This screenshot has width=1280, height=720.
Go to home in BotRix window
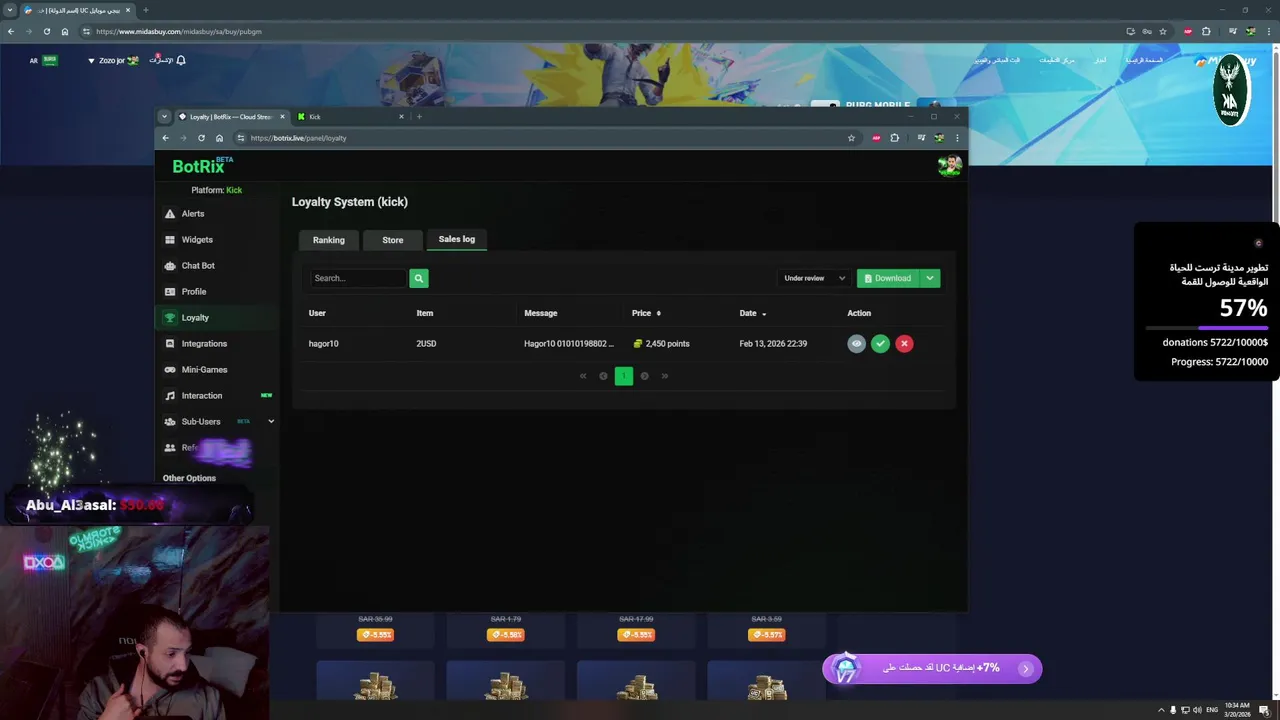pyautogui.click(x=219, y=138)
